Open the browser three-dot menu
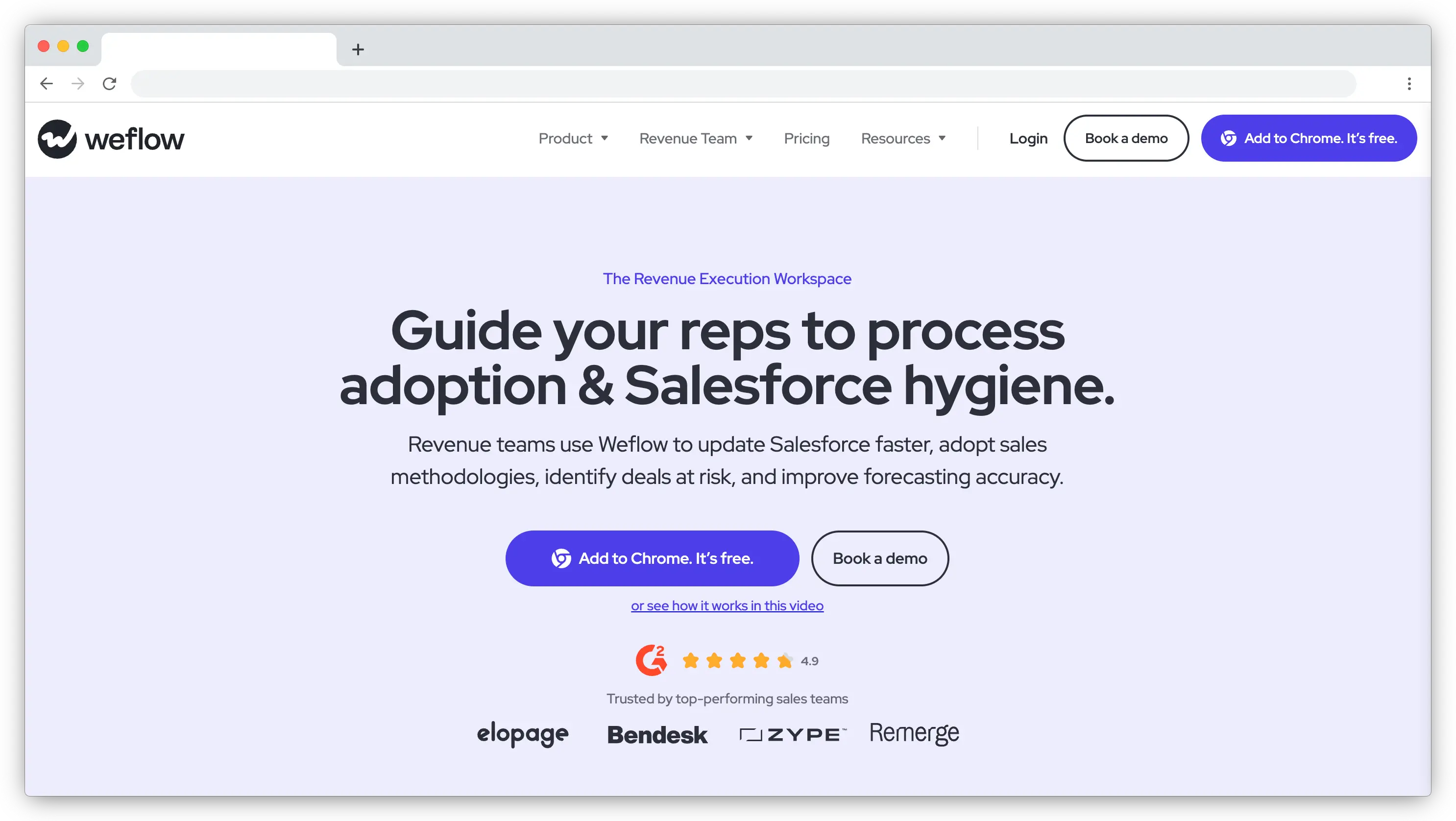This screenshot has width=1456, height=821. click(1409, 83)
